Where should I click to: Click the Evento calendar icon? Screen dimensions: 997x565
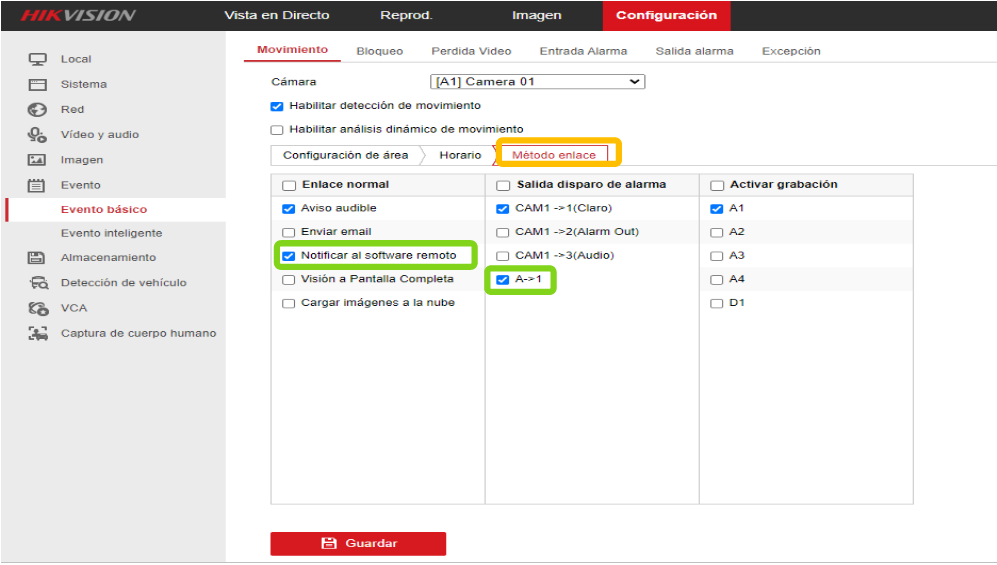36,185
